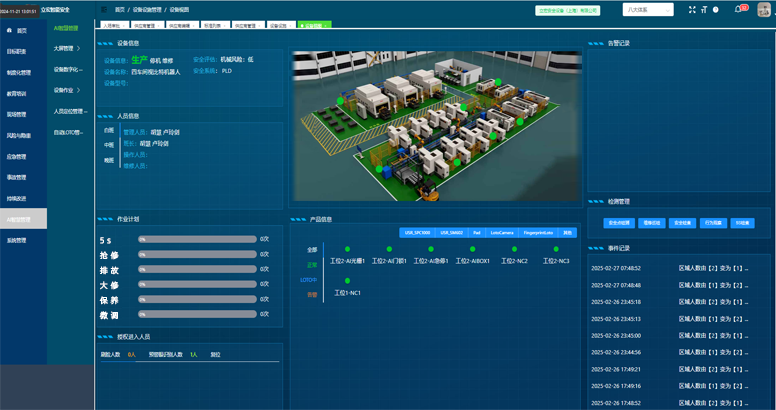Click the fullscreen icon in top bar

point(692,9)
